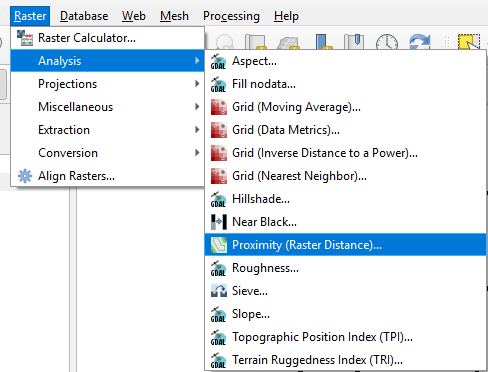This screenshot has height=372, width=488.
Task: Click the yellow select features toolbar icon
Action: coord(469,42)
